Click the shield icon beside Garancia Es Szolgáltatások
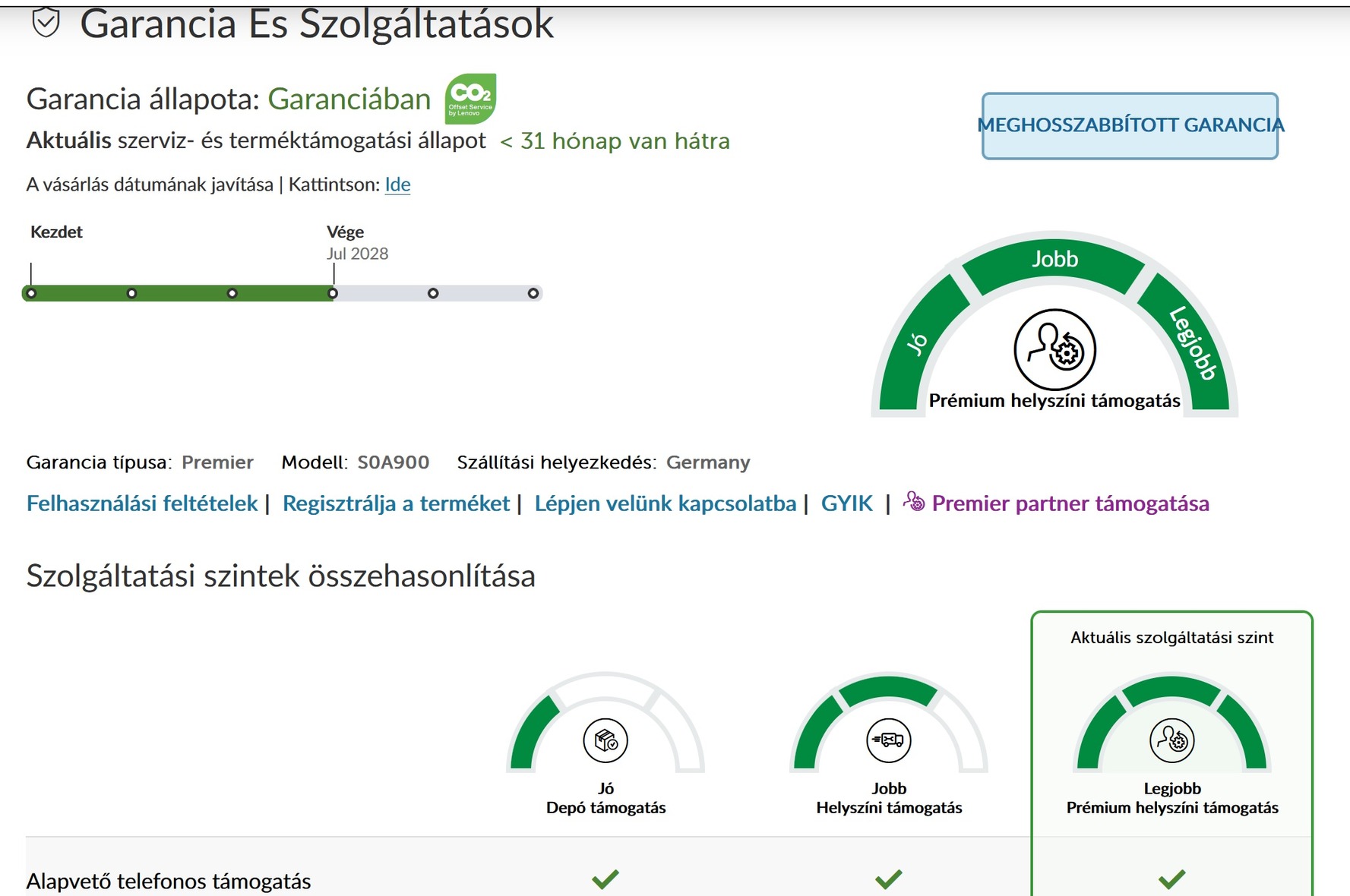The image size is (1350, 896). coord(46,24)
